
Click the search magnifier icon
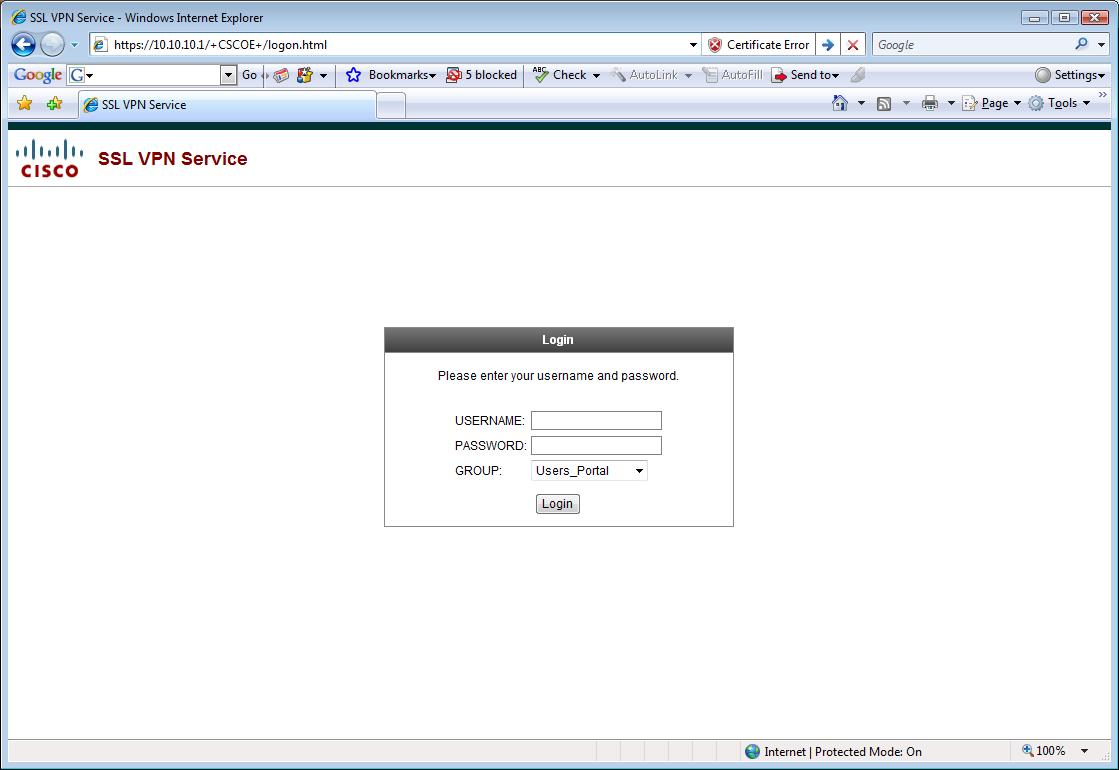1082,44
